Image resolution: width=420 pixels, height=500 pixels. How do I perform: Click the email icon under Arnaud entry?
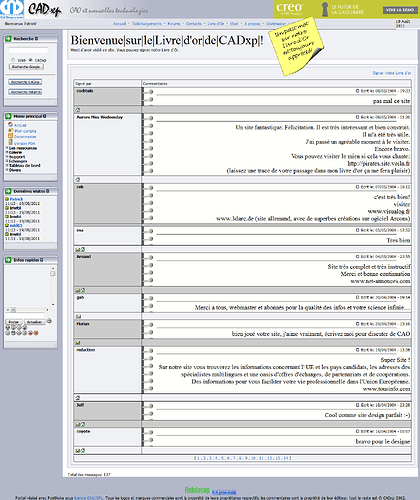click(x=77, y=290)
